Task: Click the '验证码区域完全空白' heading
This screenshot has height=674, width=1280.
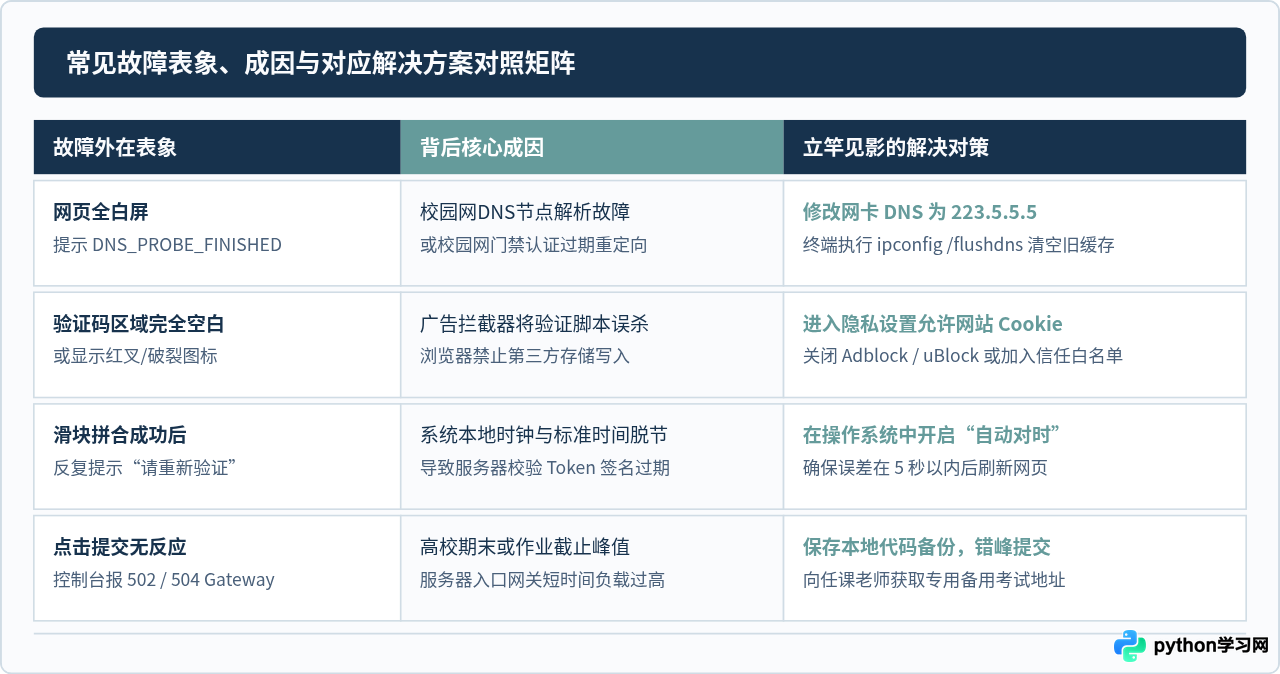Action: [139, 324]
